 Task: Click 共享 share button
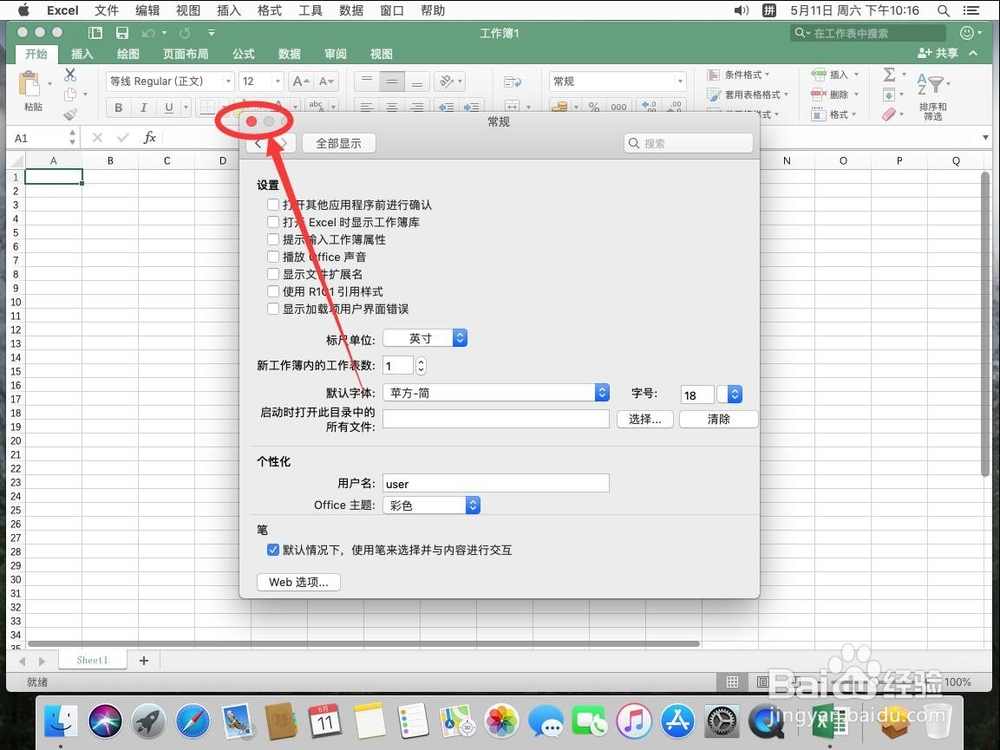coord(938,53)
